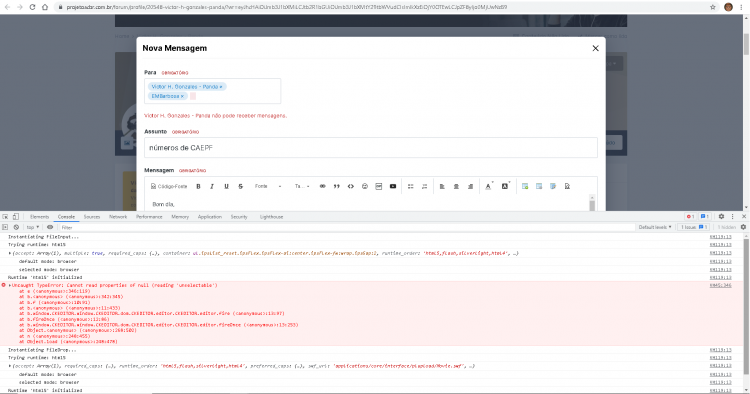Click the '1 Issue' button in console toolbar
Screen dimensions: 750x394
[694, 227]
